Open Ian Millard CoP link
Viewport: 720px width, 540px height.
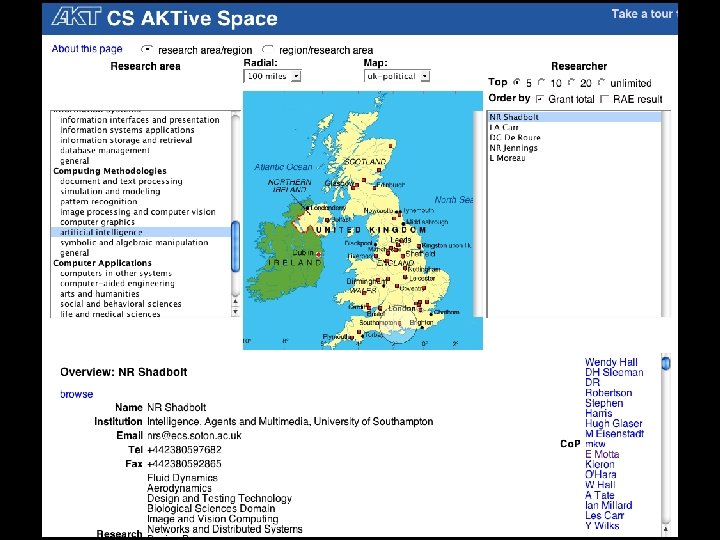[608, 505]
